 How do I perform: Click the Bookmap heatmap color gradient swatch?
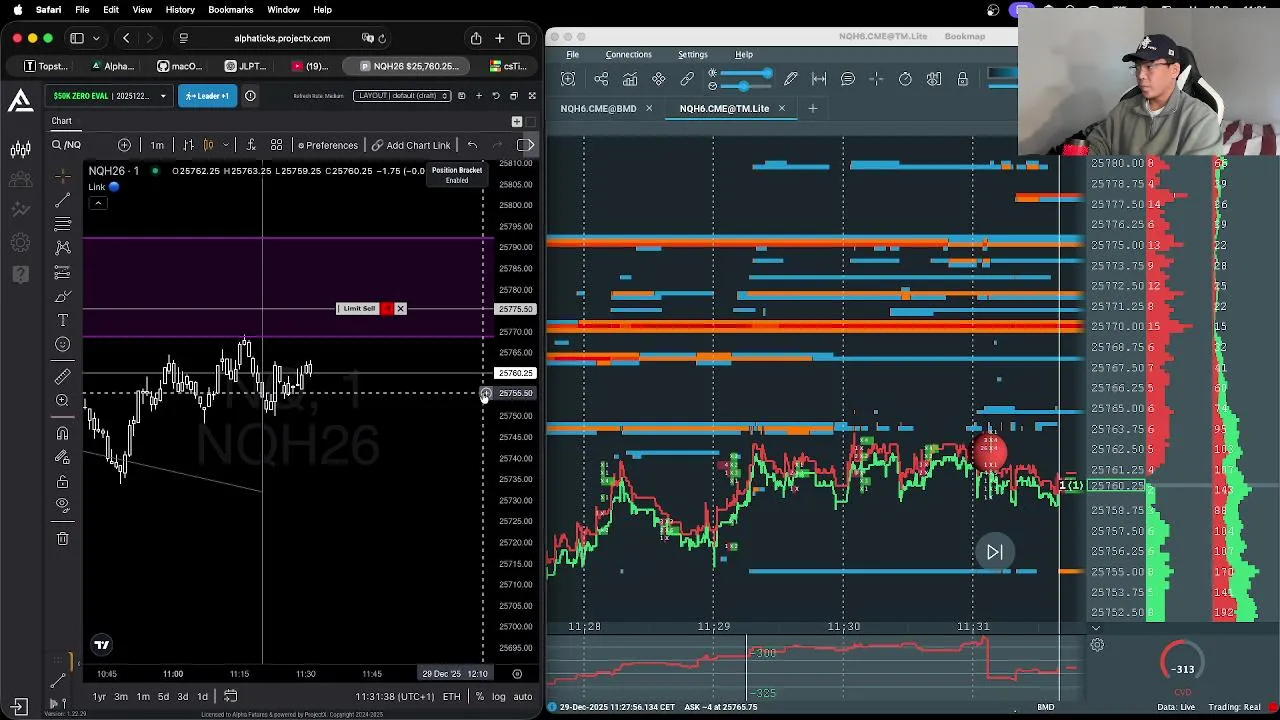[x=1001, y=73]
